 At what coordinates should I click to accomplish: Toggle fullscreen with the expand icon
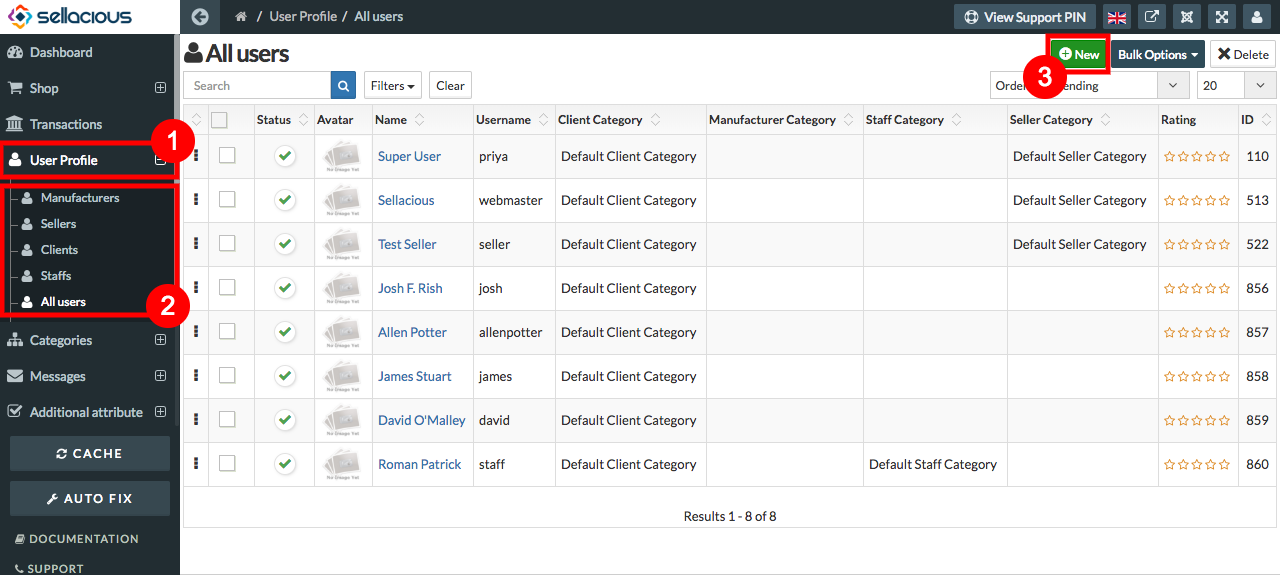pyautogui.click(x=1222, y=17)
